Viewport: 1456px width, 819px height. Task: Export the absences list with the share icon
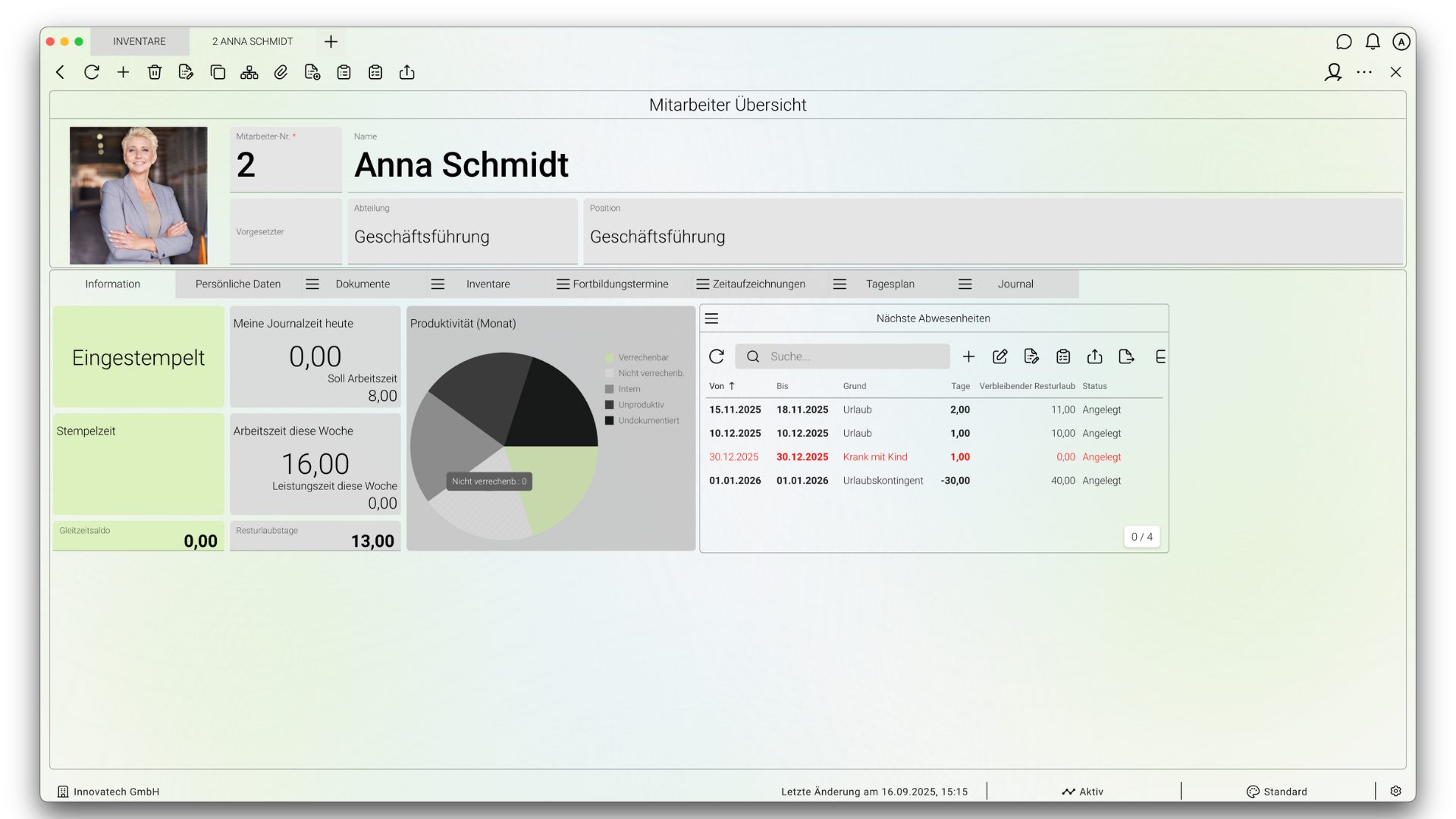tap(1094, 356)
